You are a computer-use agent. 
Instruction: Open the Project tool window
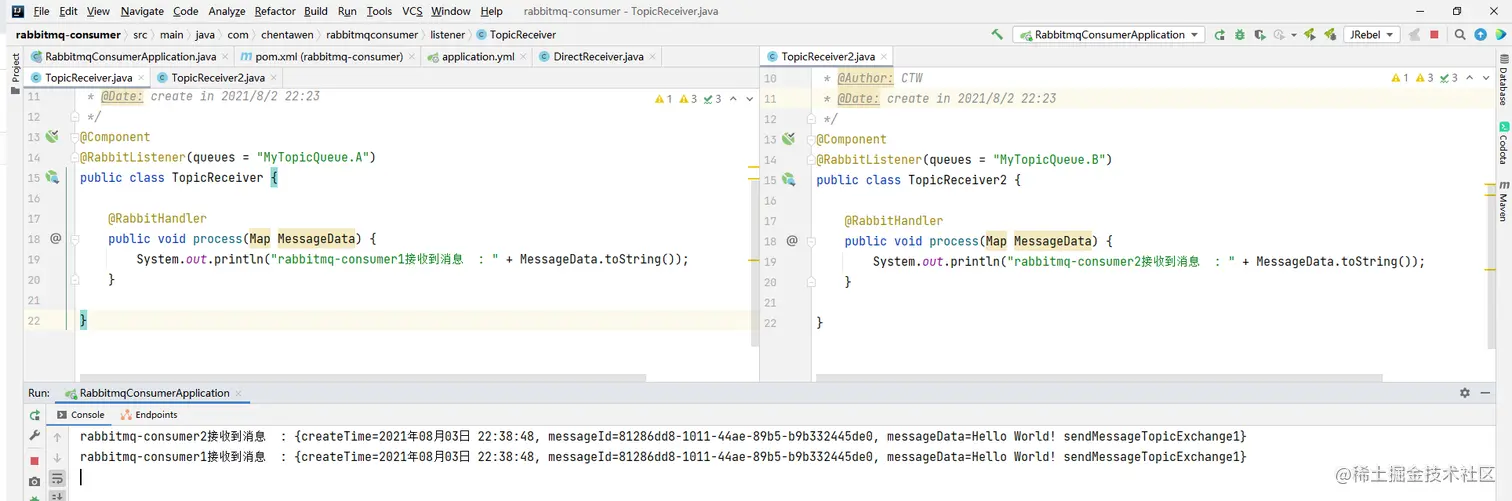[15, 74]
